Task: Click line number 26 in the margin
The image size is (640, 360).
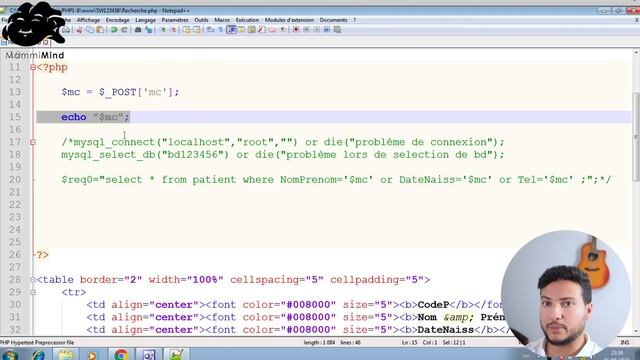Action: point(15,255)
